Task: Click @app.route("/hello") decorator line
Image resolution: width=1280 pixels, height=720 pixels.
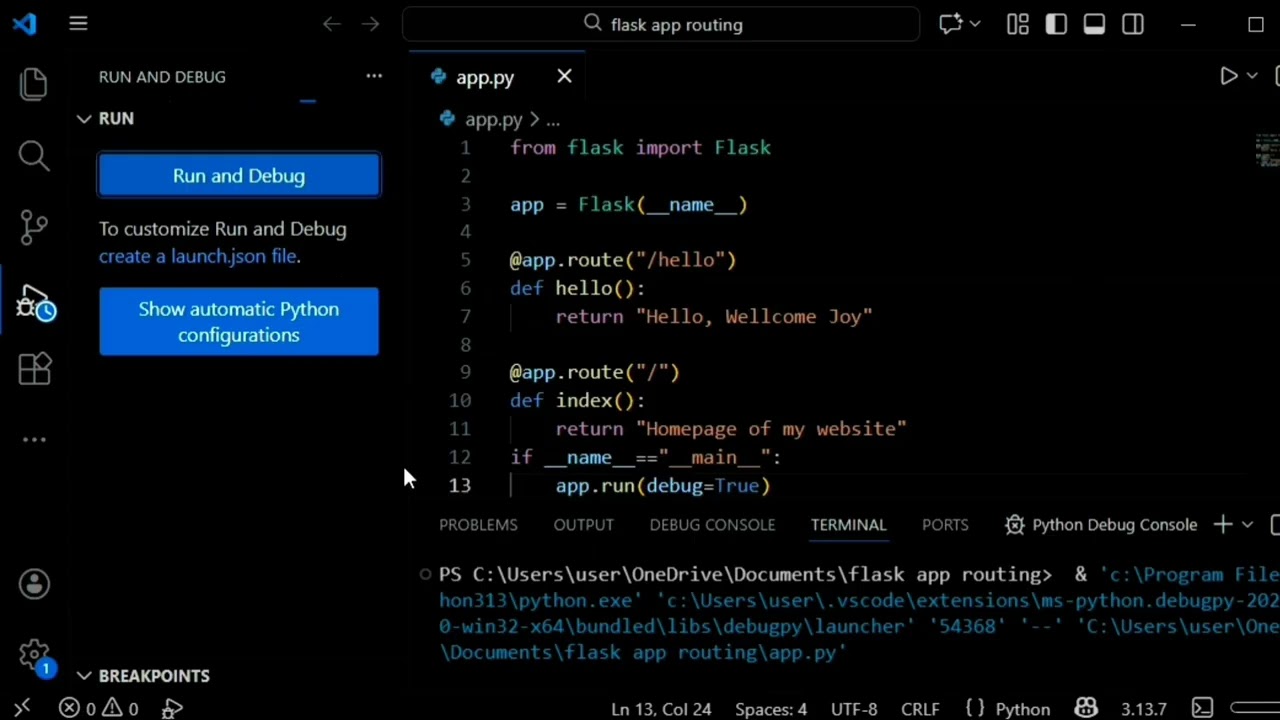Action: click(x=623, y=260)
